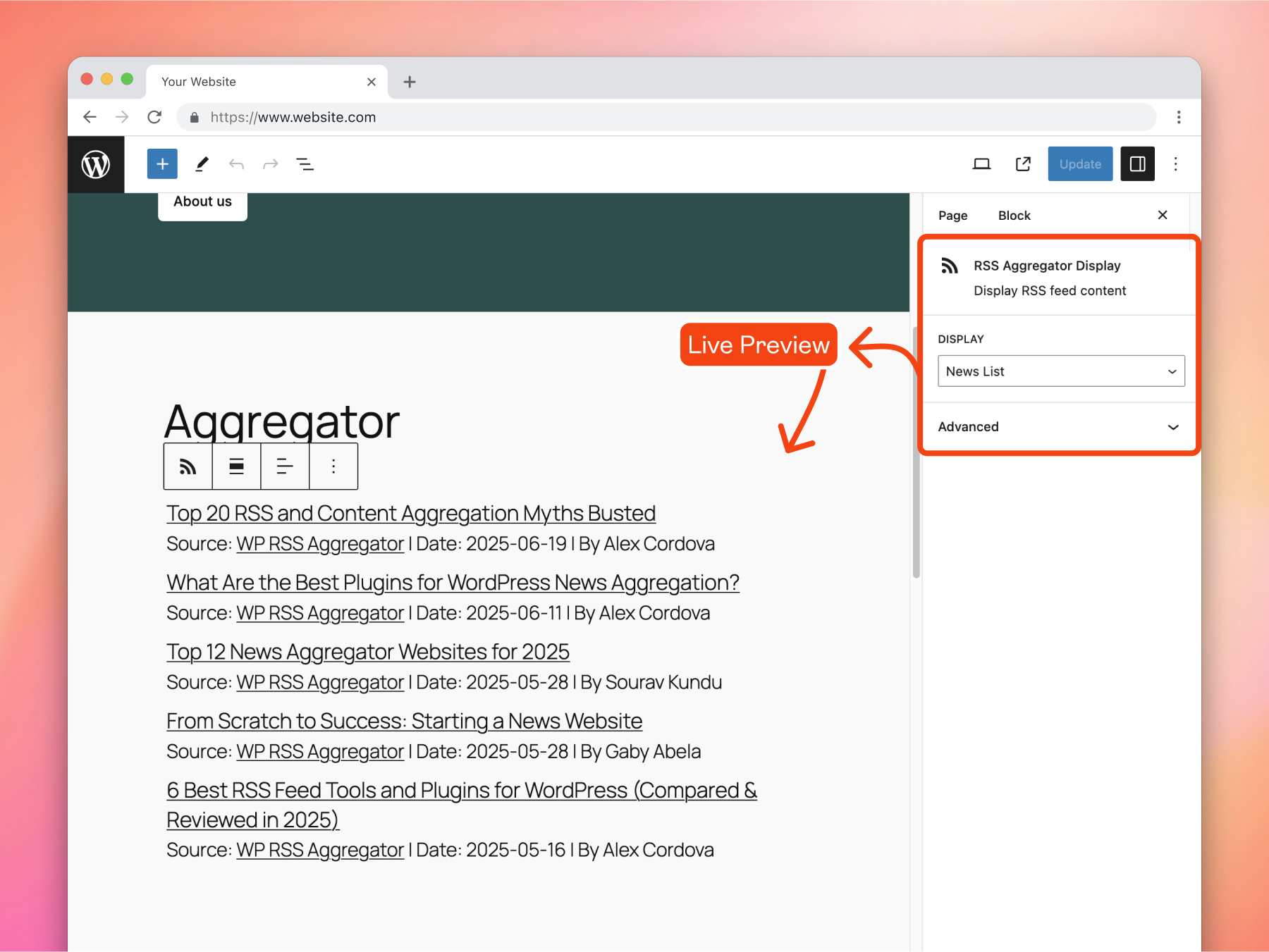Open the WordPress logo menu
Screen dimensions: 1269x952
pyautogui.click(x=96, y=164)
